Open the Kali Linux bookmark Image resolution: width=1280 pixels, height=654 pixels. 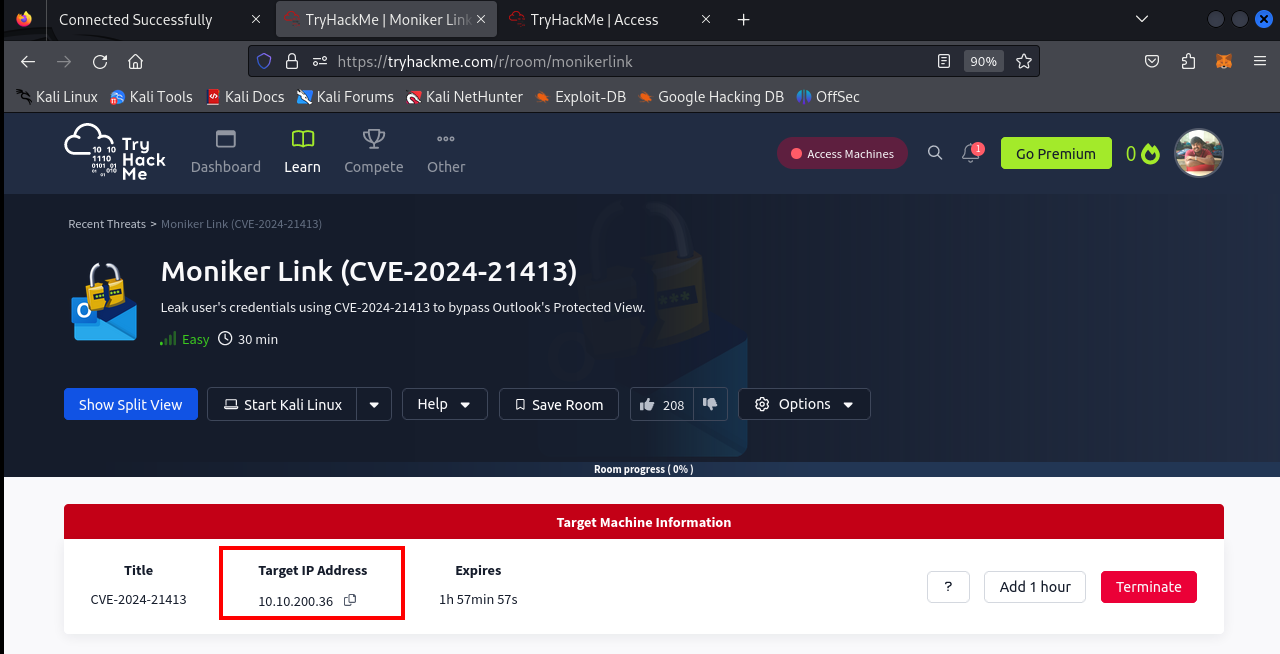click(57, 97)
